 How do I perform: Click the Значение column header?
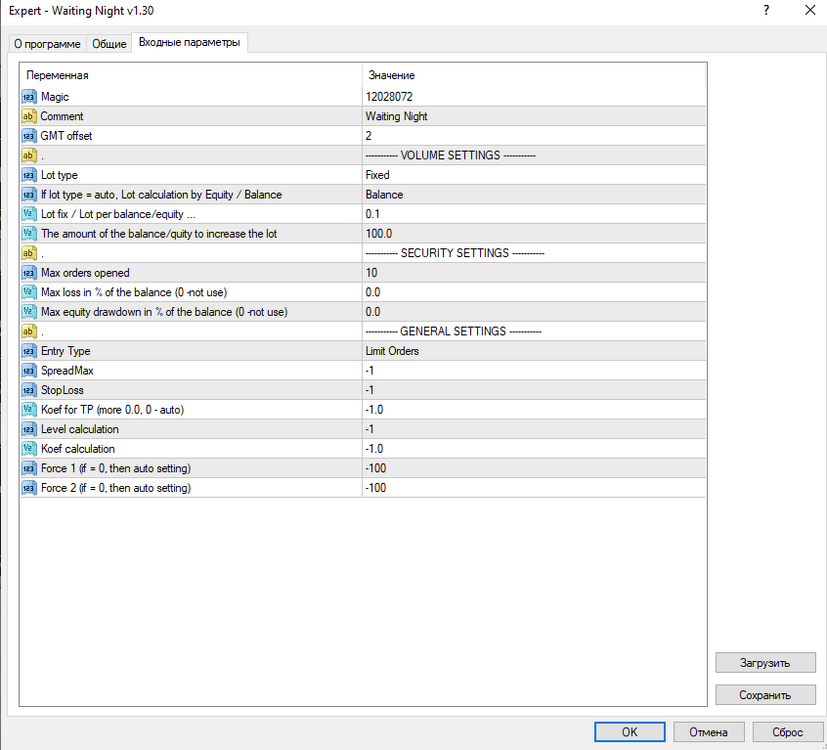coord(534,75)
